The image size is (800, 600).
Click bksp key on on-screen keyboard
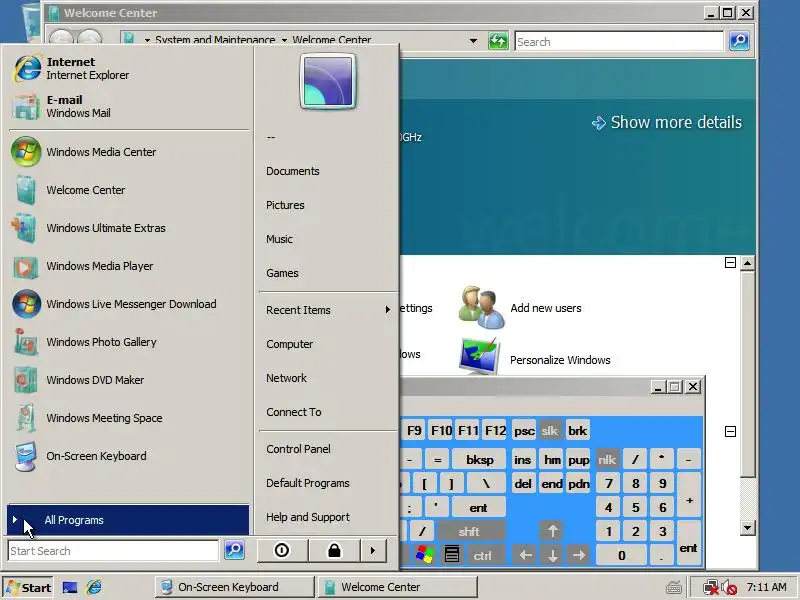pyautogui.click(x=480, y=460)
